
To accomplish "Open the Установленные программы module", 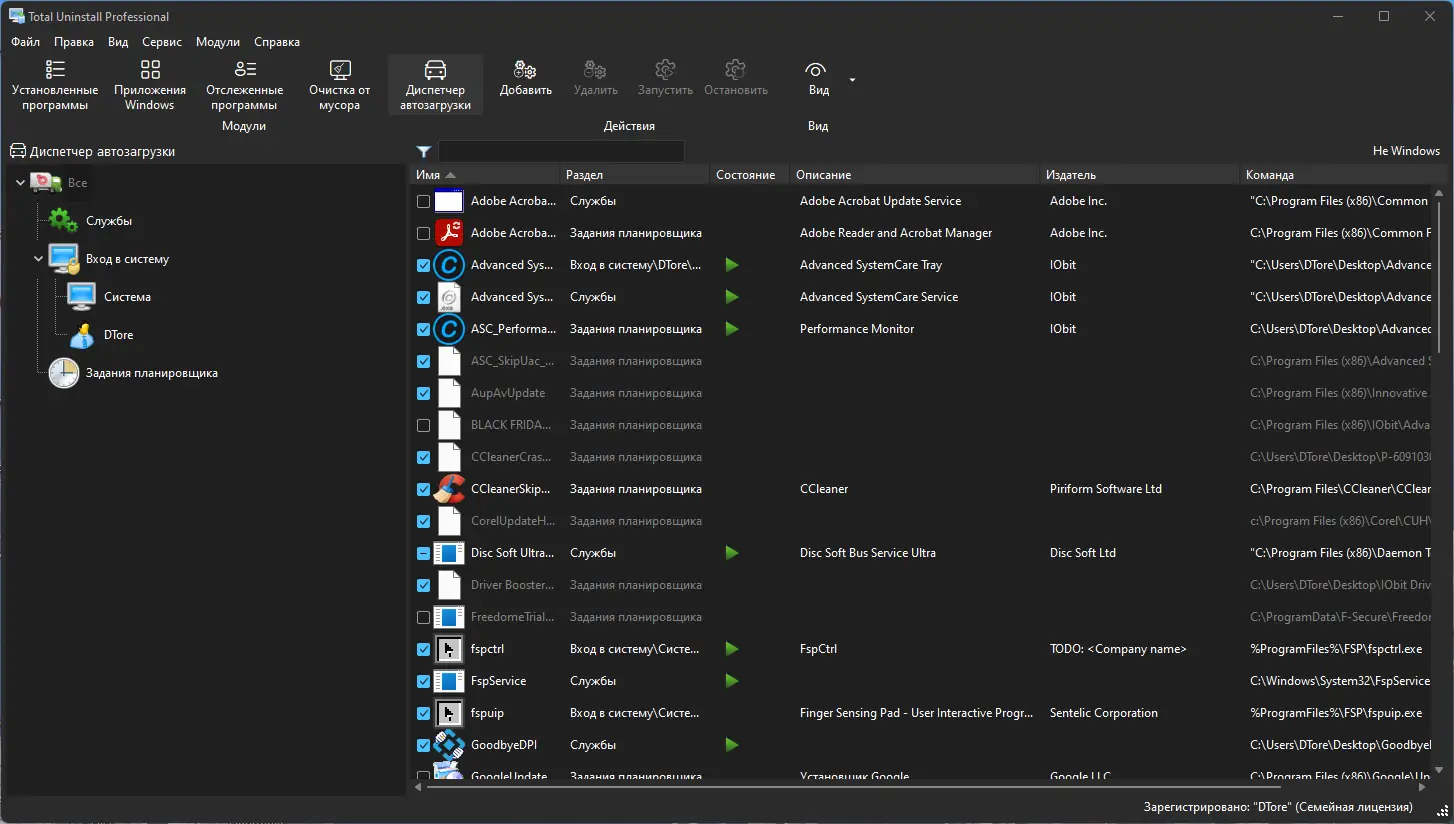I will click(55, 84).
